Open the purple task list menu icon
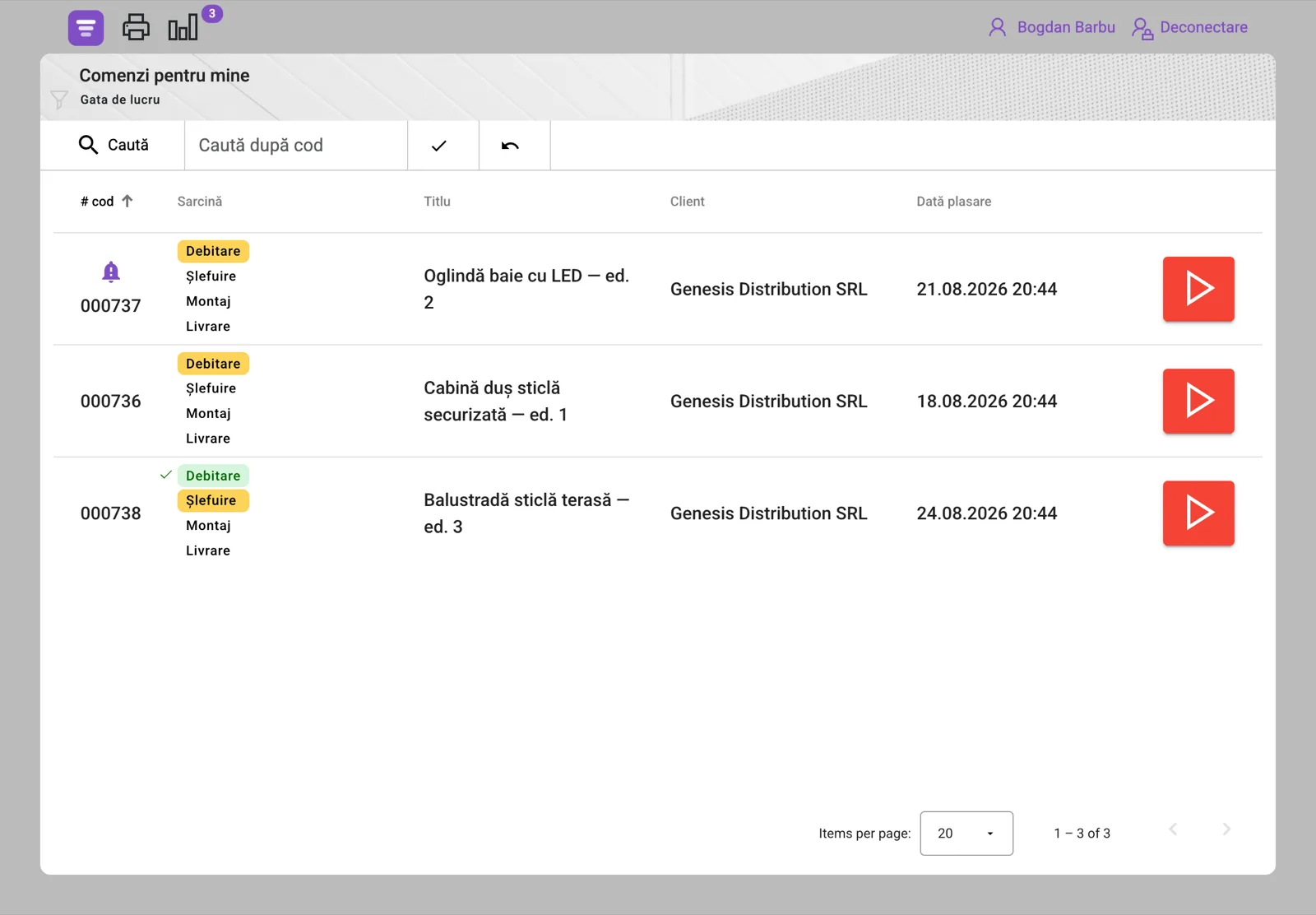The height and width of the screenshot is (915, 1316). [x=86, y=28]
